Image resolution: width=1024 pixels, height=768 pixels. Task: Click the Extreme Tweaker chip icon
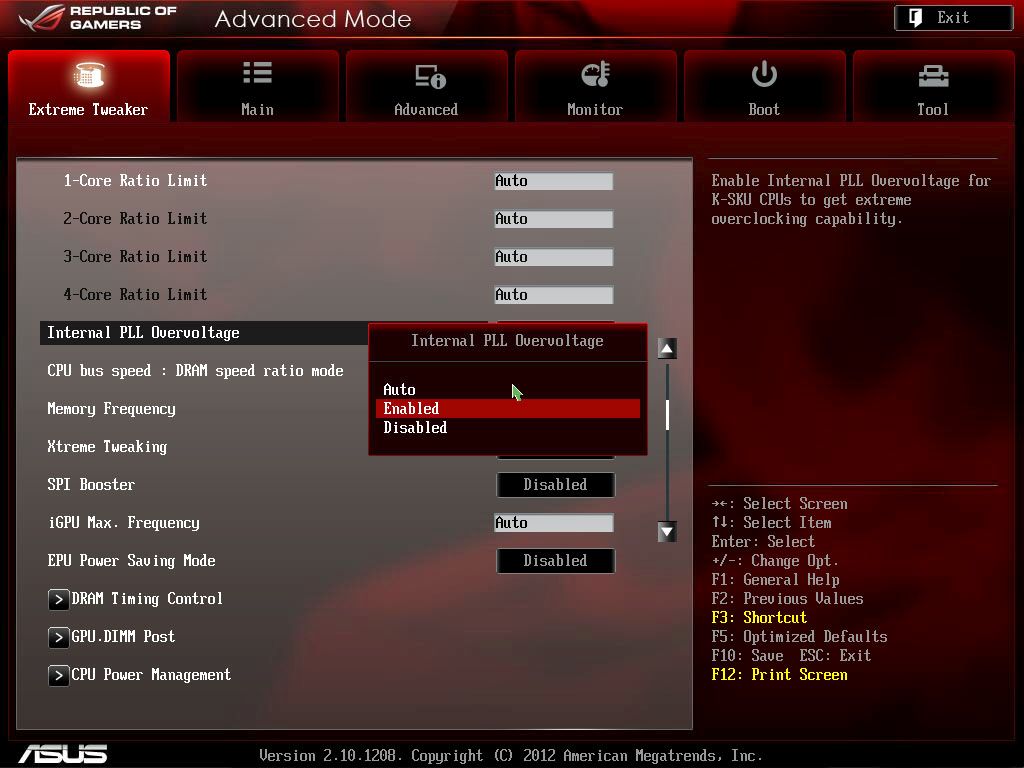tap(89, 74)
